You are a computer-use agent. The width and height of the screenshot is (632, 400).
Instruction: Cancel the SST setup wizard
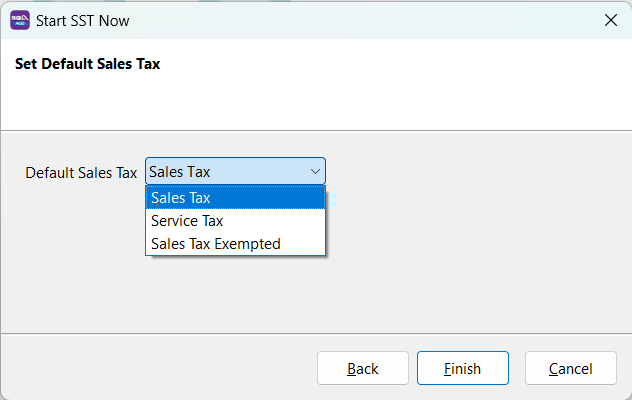(x=570, y=369)
